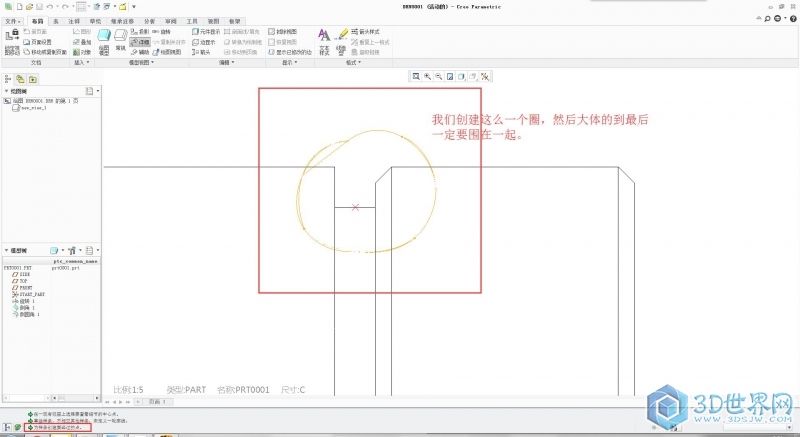Toggle 边显示 edge display
This screenshot has width=800, height=437.
[x=204, y=42]
